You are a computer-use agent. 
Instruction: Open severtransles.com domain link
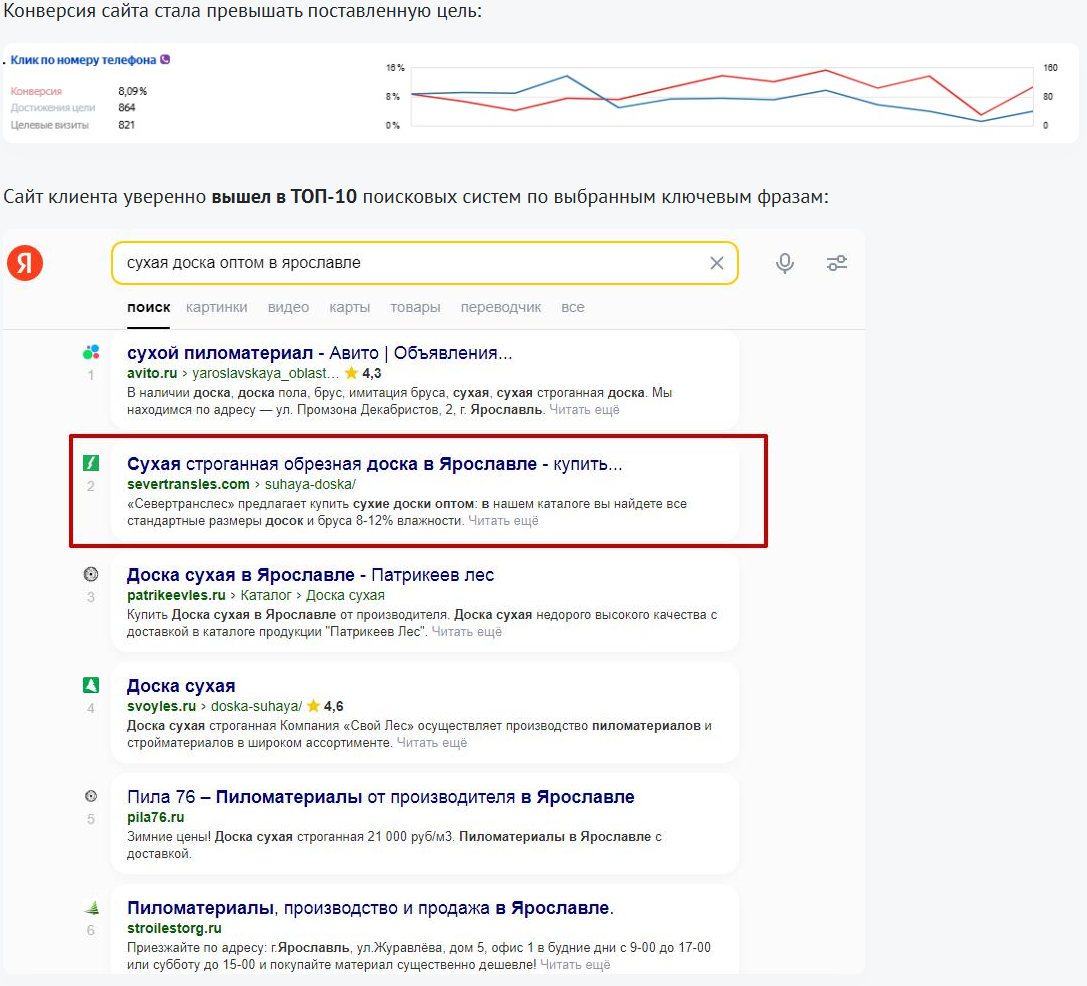point(188,484)
